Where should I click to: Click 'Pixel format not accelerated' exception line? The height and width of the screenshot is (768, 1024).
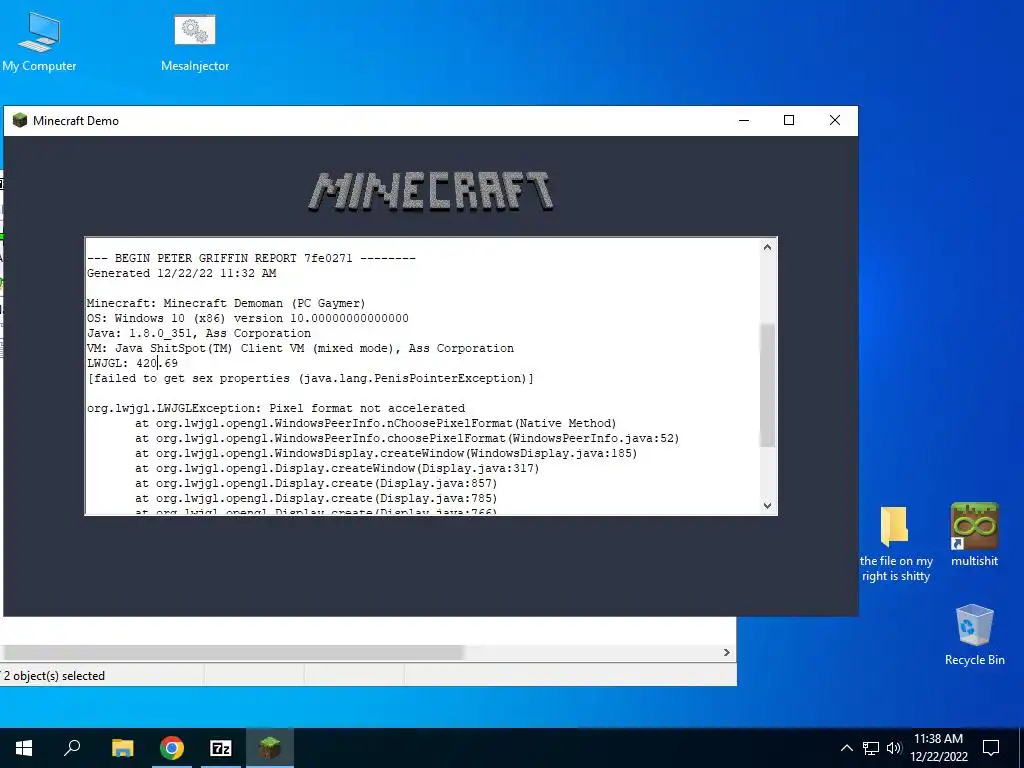point(276,408)
